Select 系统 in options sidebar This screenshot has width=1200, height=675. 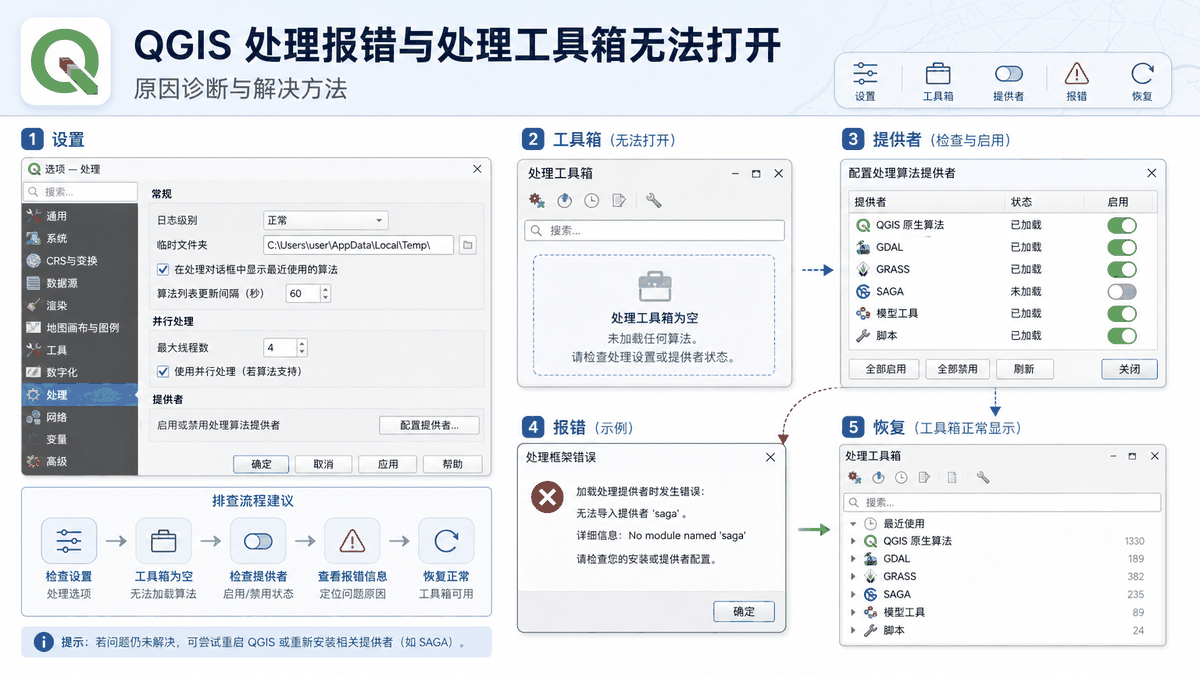pos(80,239)
